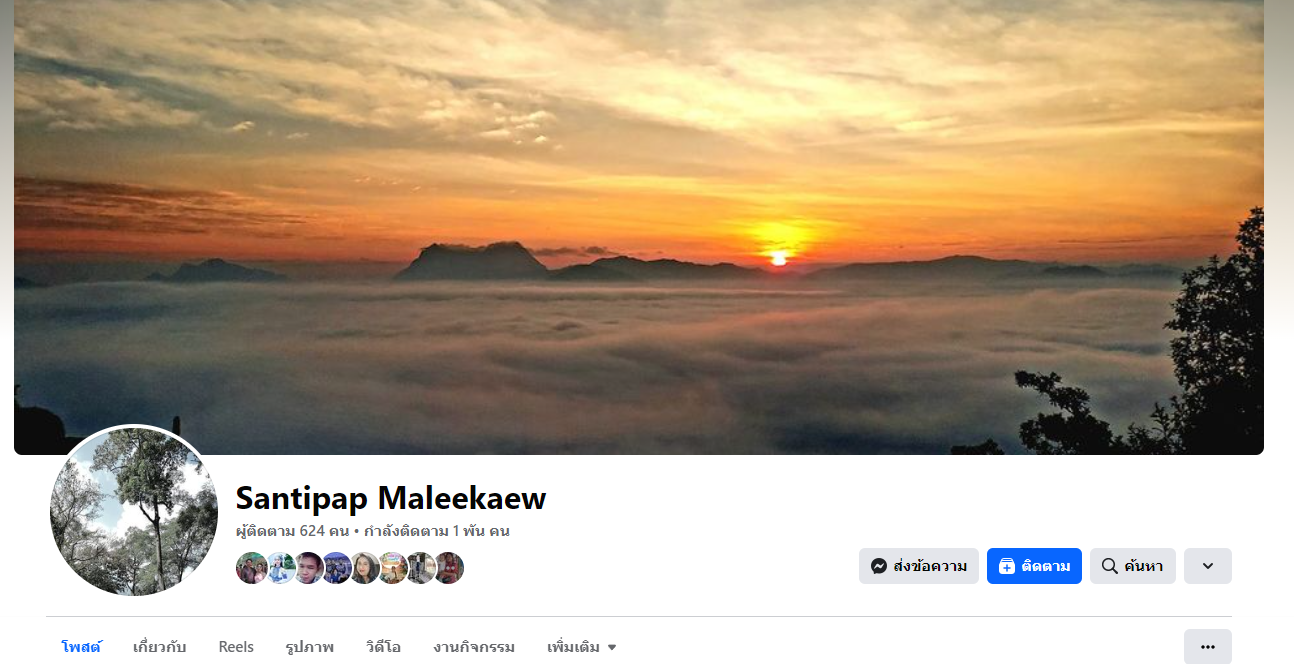Open the sunset cover photo
The width and height of the screenshot is (1294, 664).
pos(639,227)
